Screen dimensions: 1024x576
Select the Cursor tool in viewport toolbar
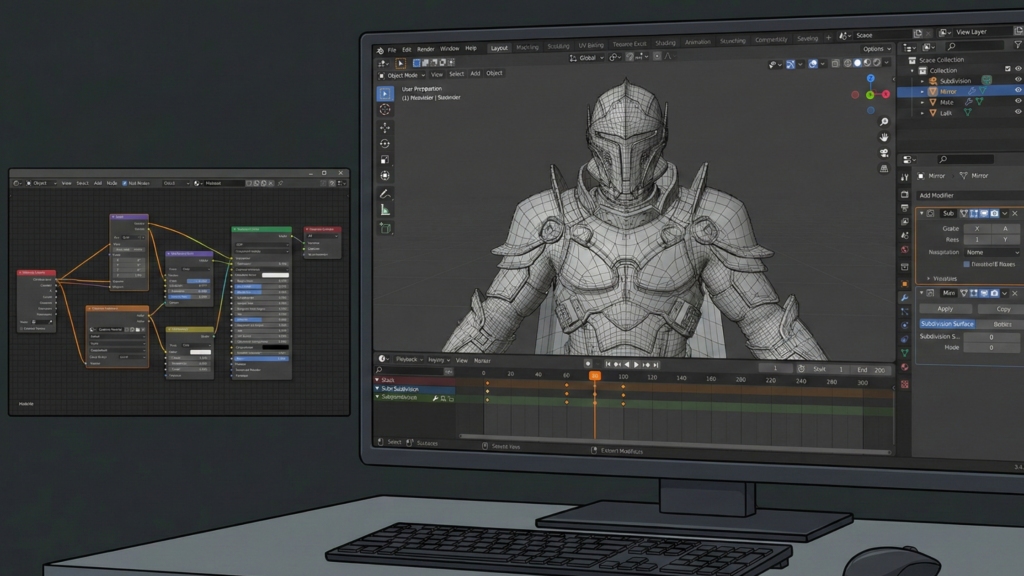click(x=385, y=110)
